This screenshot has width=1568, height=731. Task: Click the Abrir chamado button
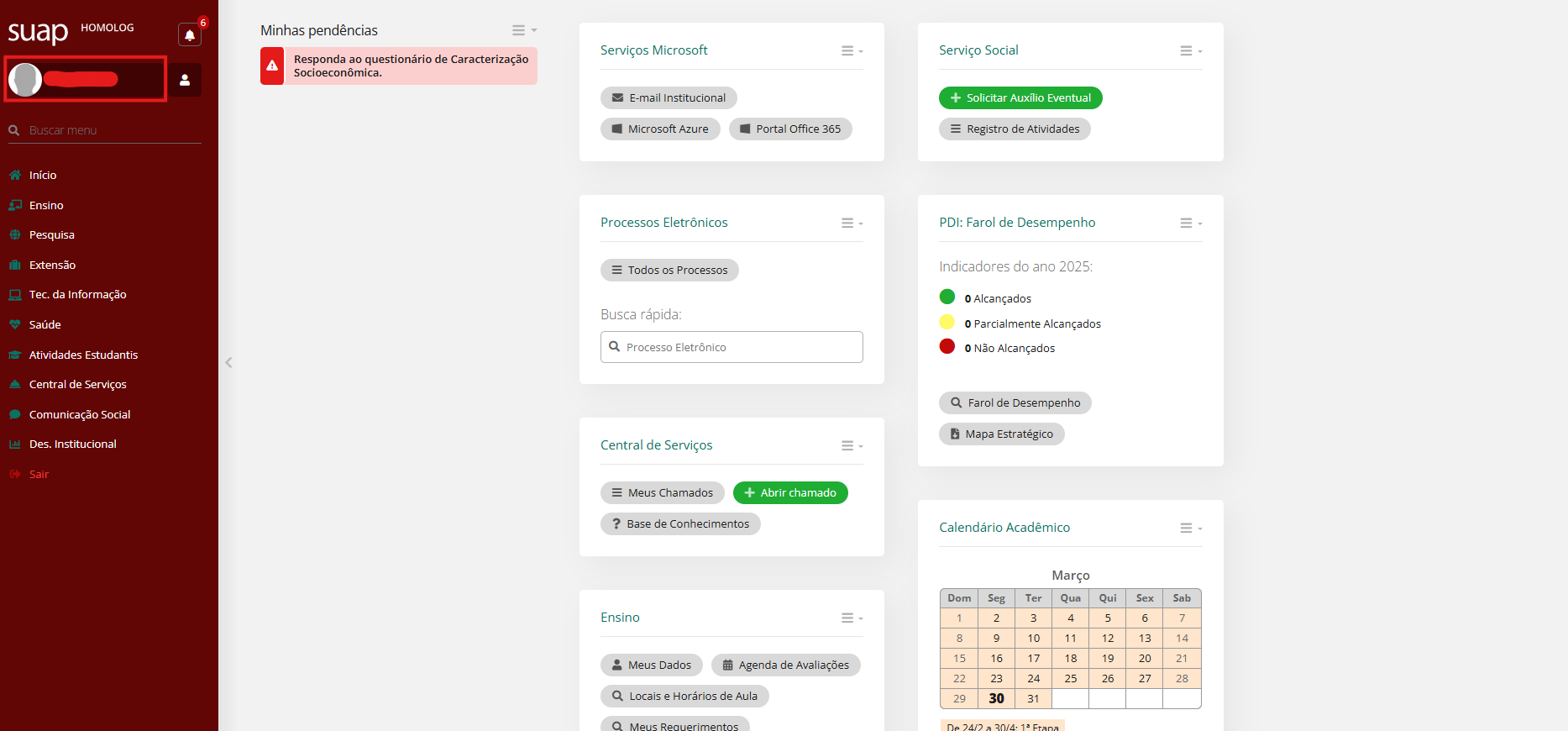pyautogui.click(x=789, y=492)
